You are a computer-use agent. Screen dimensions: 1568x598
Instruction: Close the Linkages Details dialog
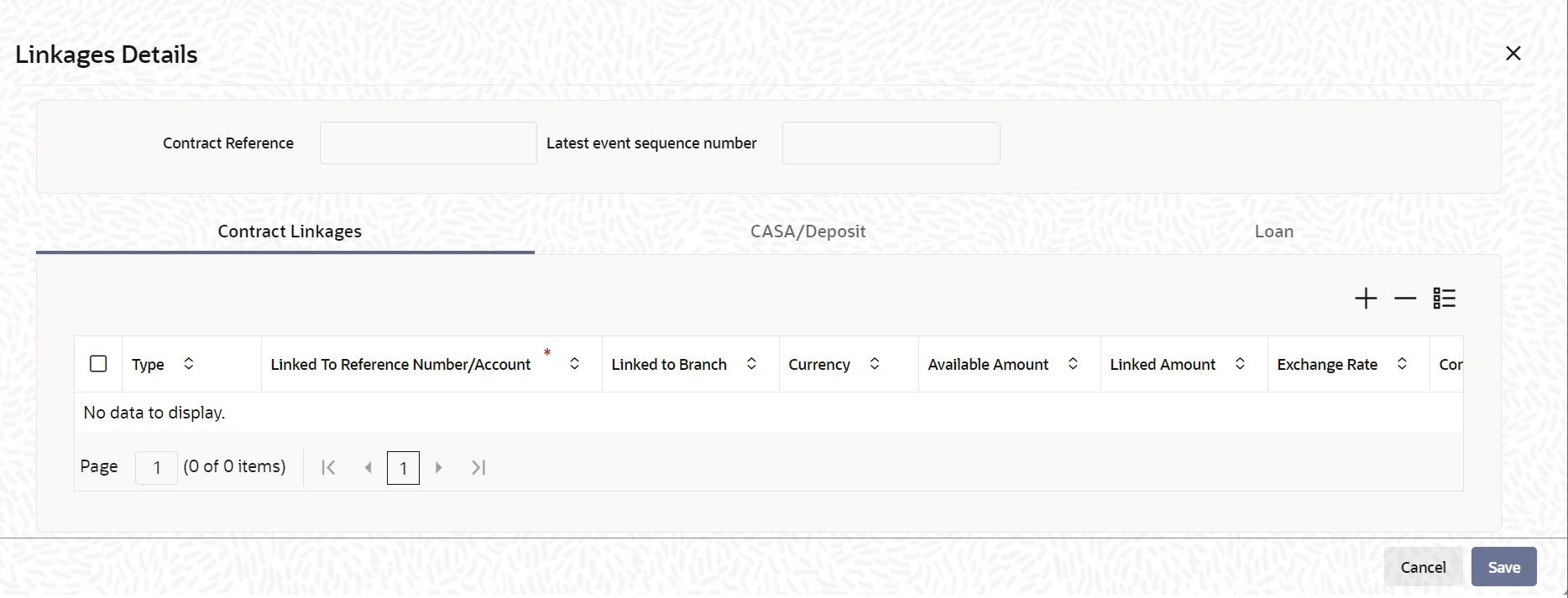point(1513,54)
